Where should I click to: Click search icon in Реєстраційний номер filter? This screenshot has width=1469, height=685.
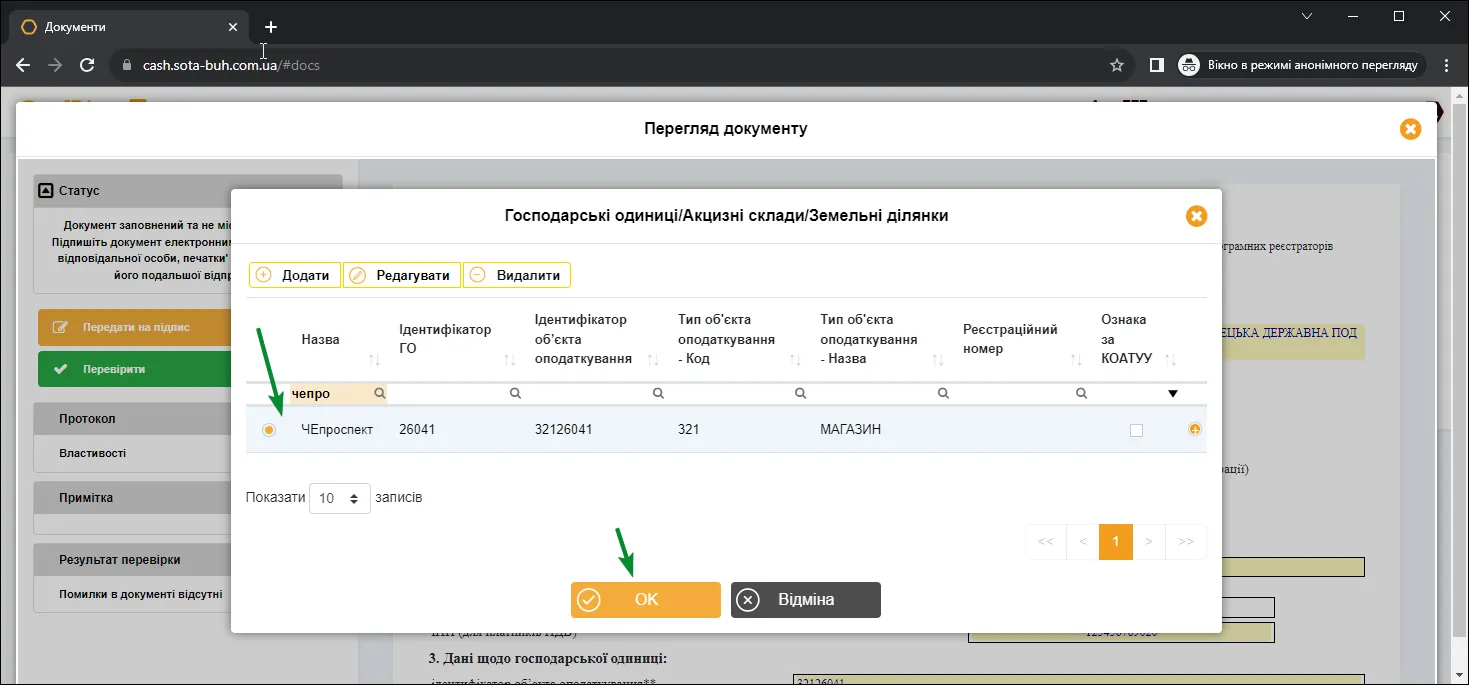click(x=1081, y=394)
